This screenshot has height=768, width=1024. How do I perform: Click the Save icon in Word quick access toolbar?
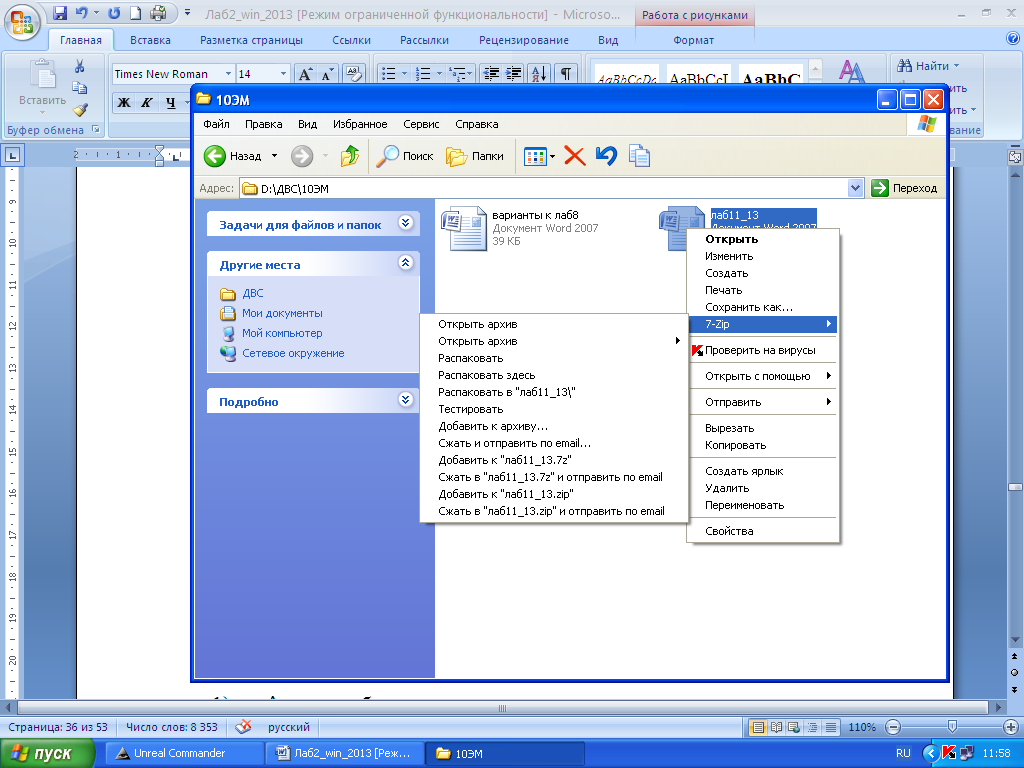59,13
